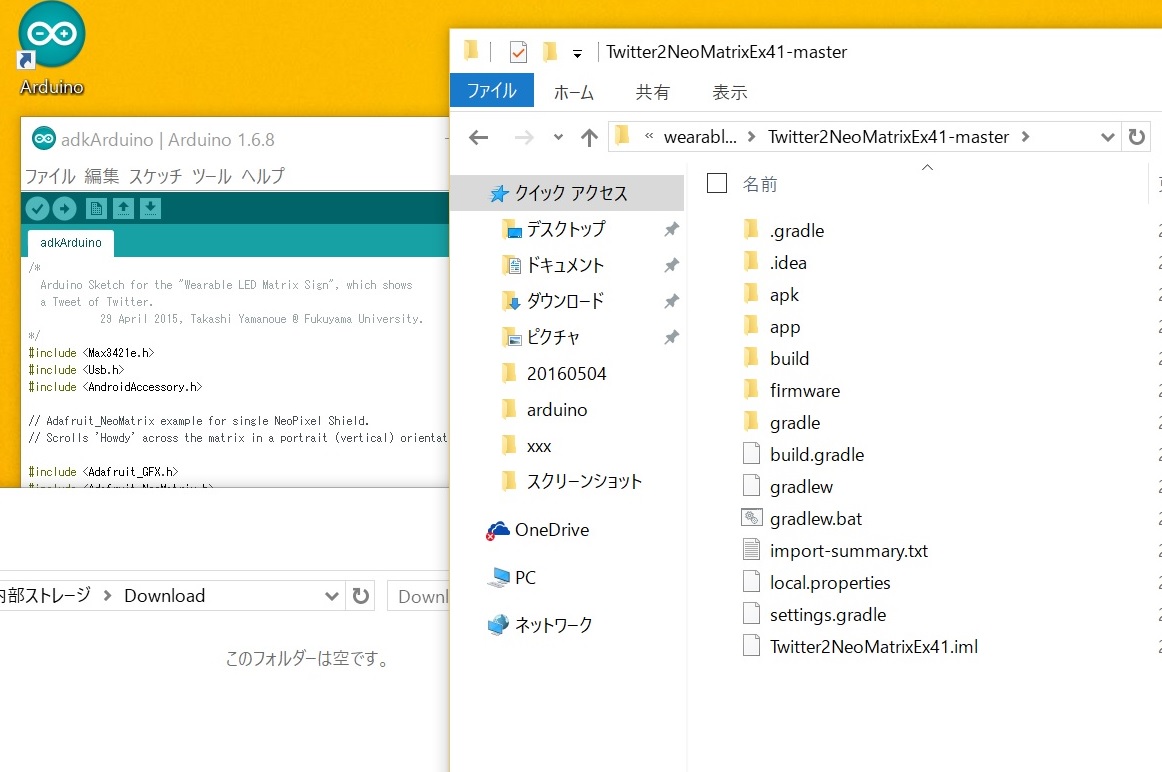Expand the chevron before Download in back window
This screenshot has height=772, width=1162.
click(107, 595)
